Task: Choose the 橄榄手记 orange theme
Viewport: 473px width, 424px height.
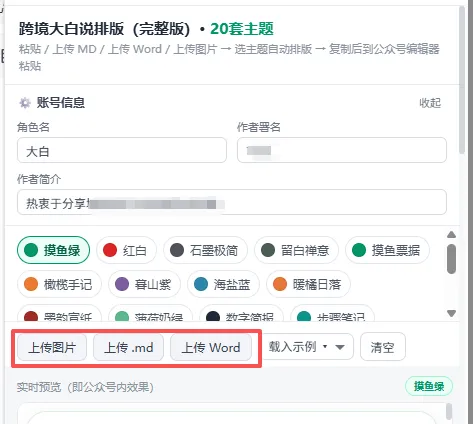Action: pyautogui.click(x=59, y=284)
